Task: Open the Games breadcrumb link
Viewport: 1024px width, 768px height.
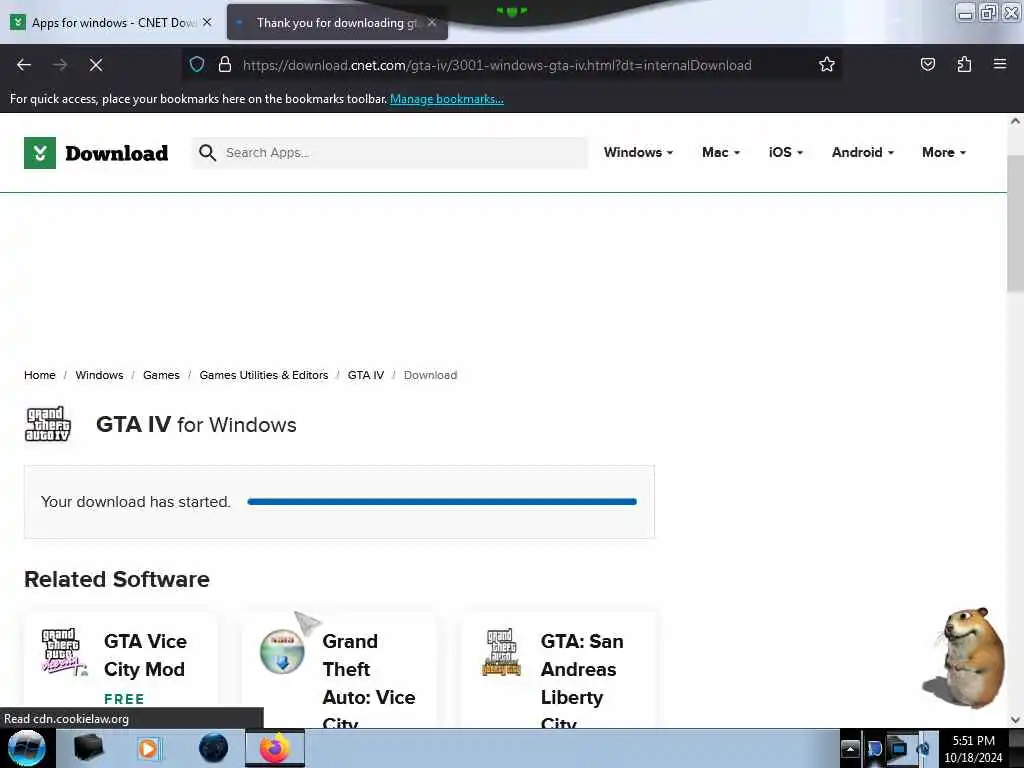Action: pyautogui.click(x=161, y=375)
